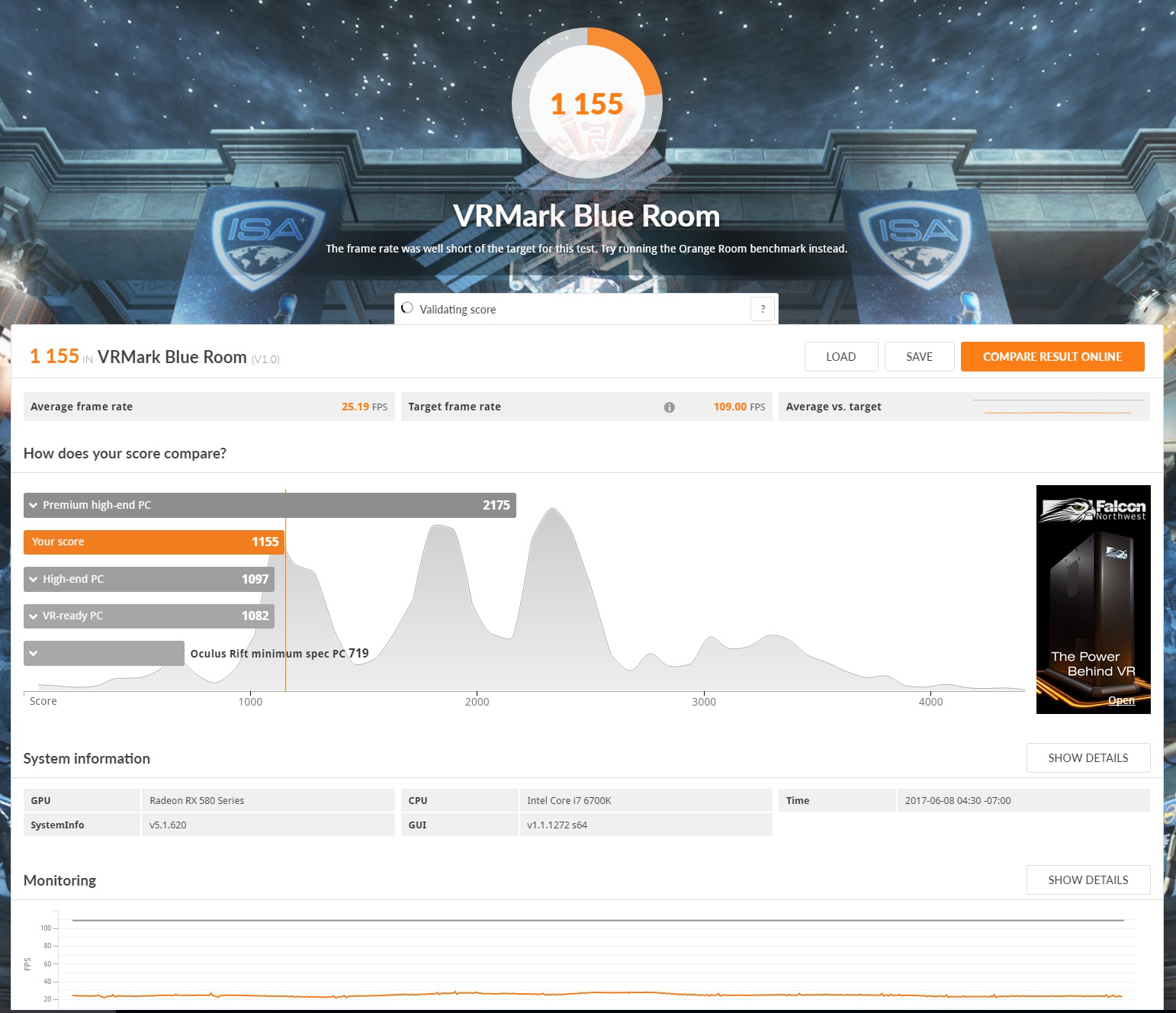Click the 25.19 FPS average frame rate value
Image resolution: width=1176 pixels, height=1013 pixels.
pos(365,407)
